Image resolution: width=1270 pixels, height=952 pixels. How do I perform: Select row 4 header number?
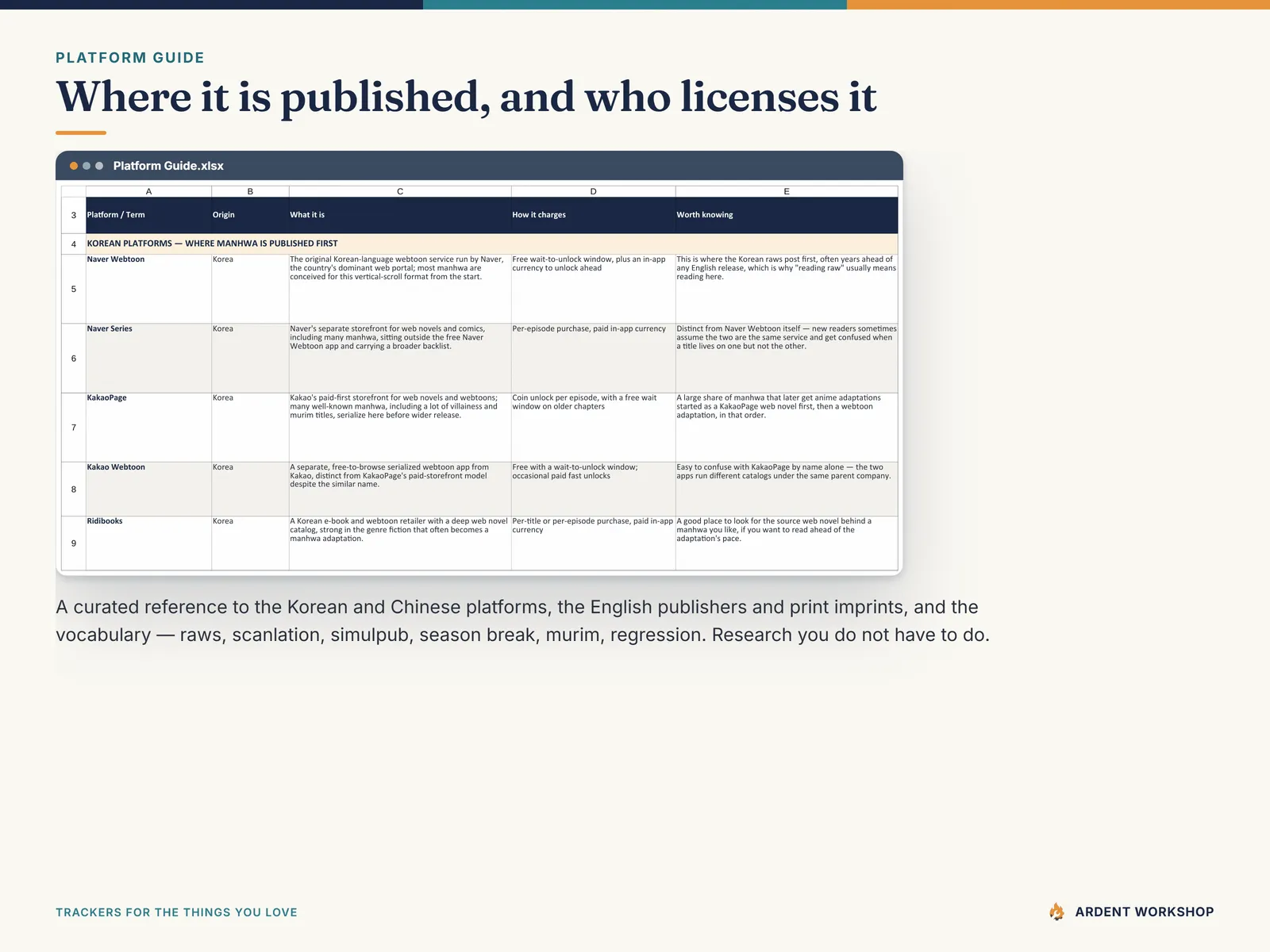click(74, 244)
